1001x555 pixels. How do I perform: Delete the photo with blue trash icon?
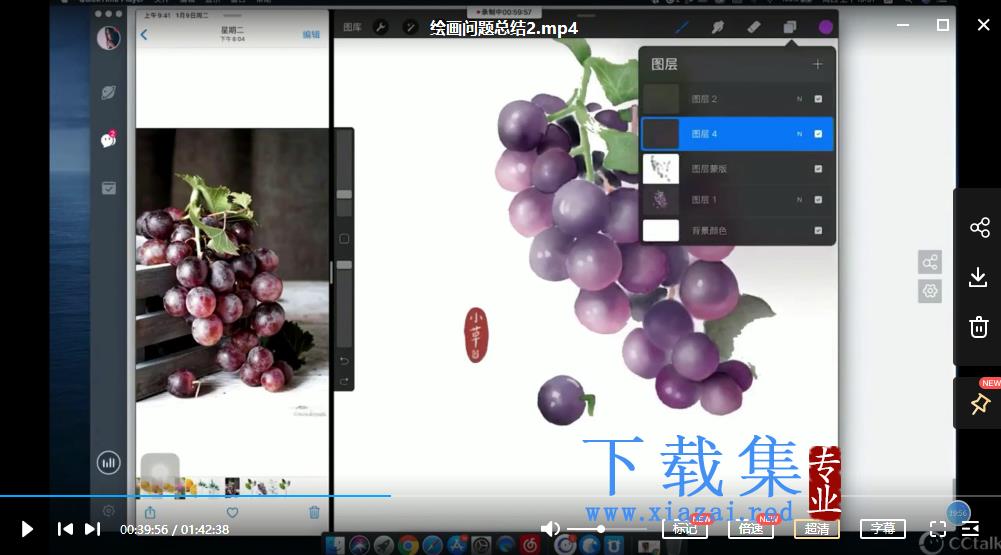tap(314, 512)
